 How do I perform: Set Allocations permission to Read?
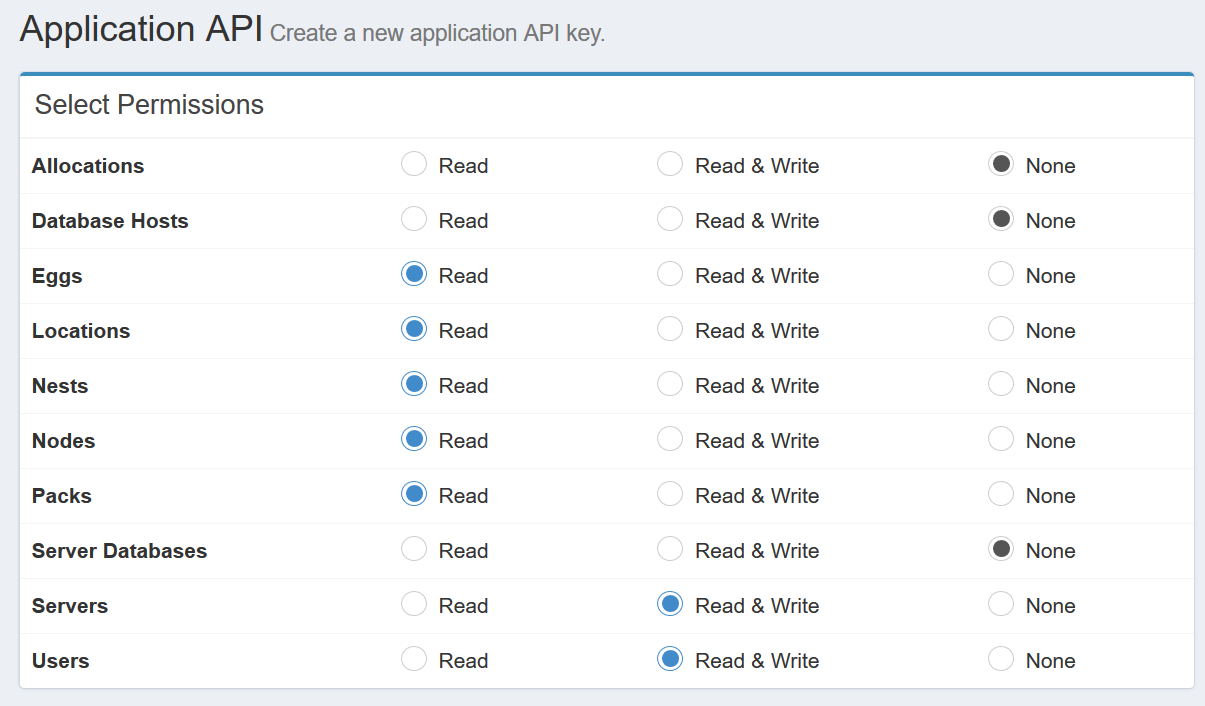click(x=414, y=164)
